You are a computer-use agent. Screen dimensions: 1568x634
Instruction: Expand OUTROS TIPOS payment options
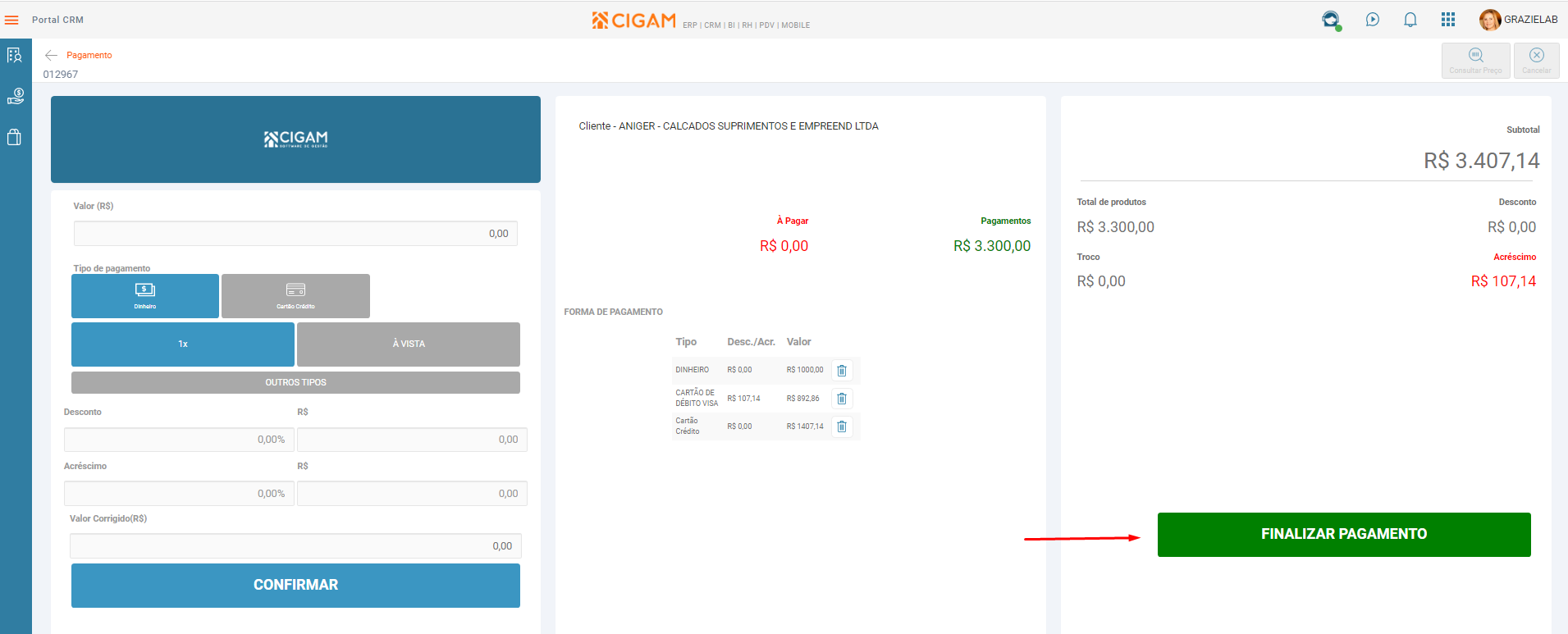295,382
